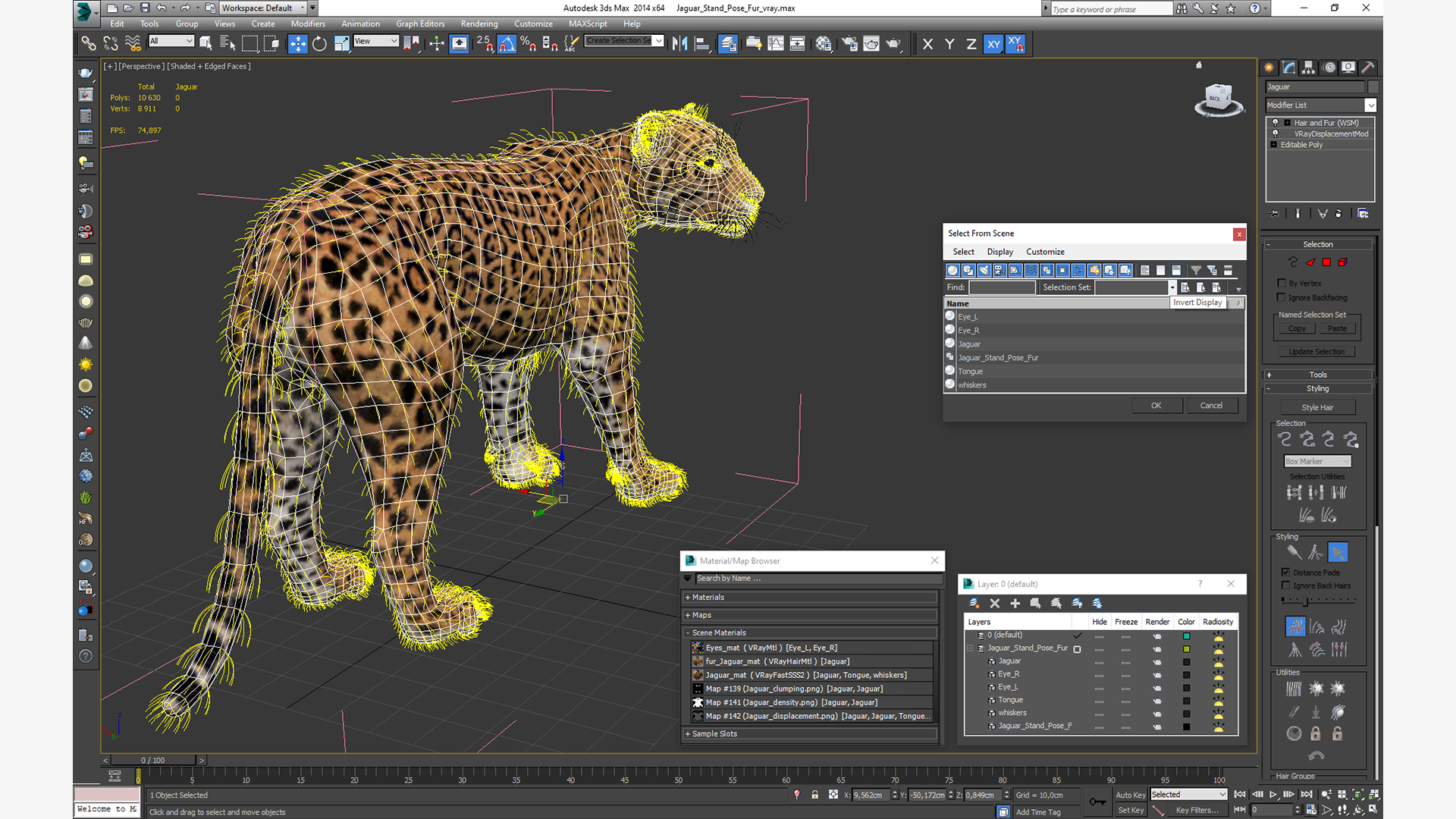Open Key Filters button
Screen dimensions: 1456x819
coord(1197,810)
